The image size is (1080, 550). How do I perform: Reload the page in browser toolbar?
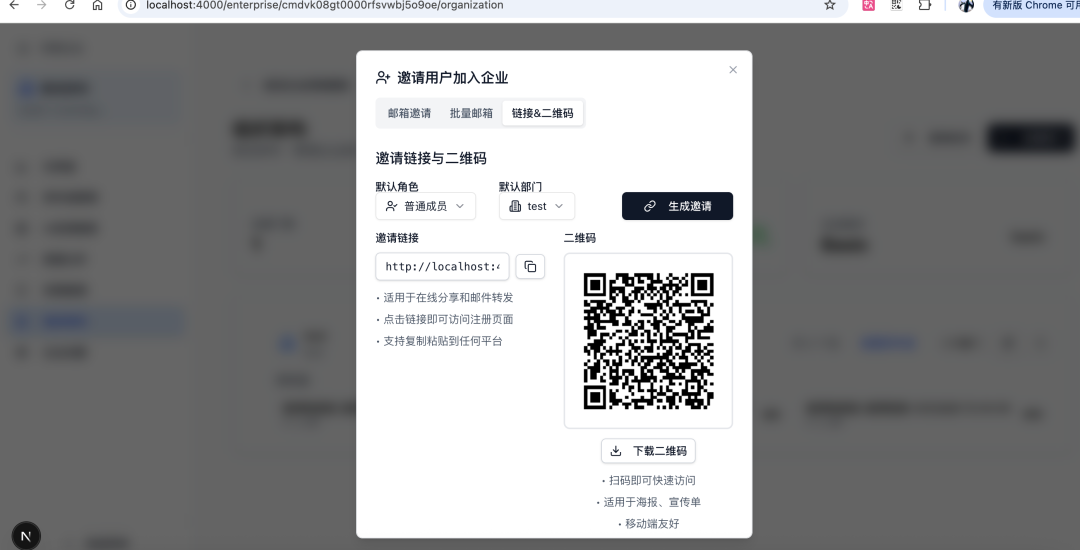[x=70, y=5]
